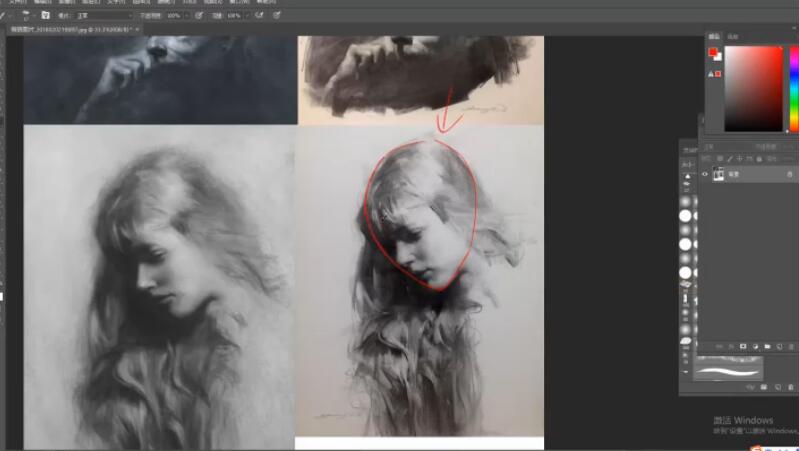Delete brush with brush panel trash icon
The width and height of the screenshot is (799, 451).
(790, 387)
